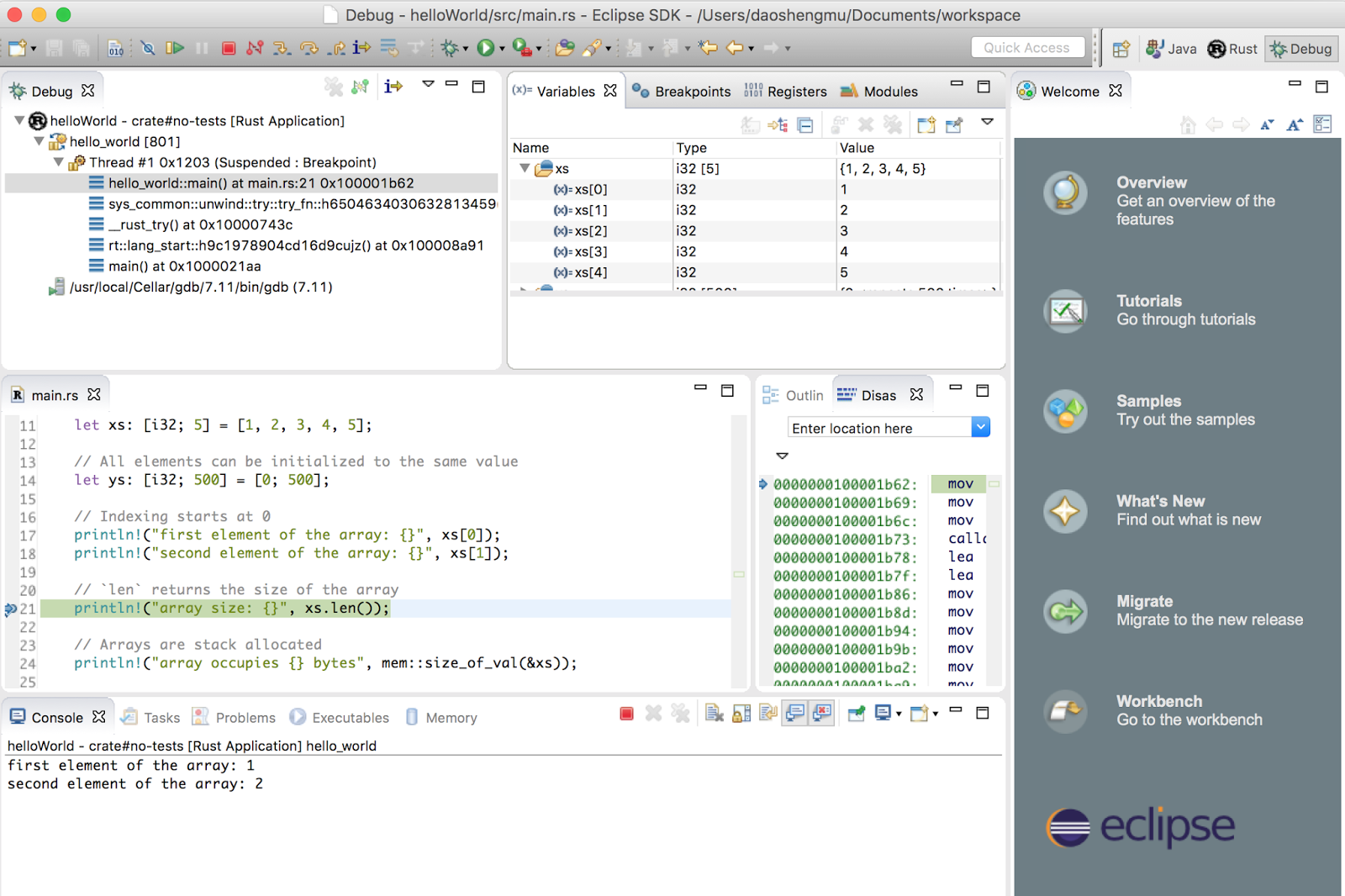Viewport: 1345px width, 896px height.
Task: Open the Variables view menu triangle
Action: (x=988, y=123)
